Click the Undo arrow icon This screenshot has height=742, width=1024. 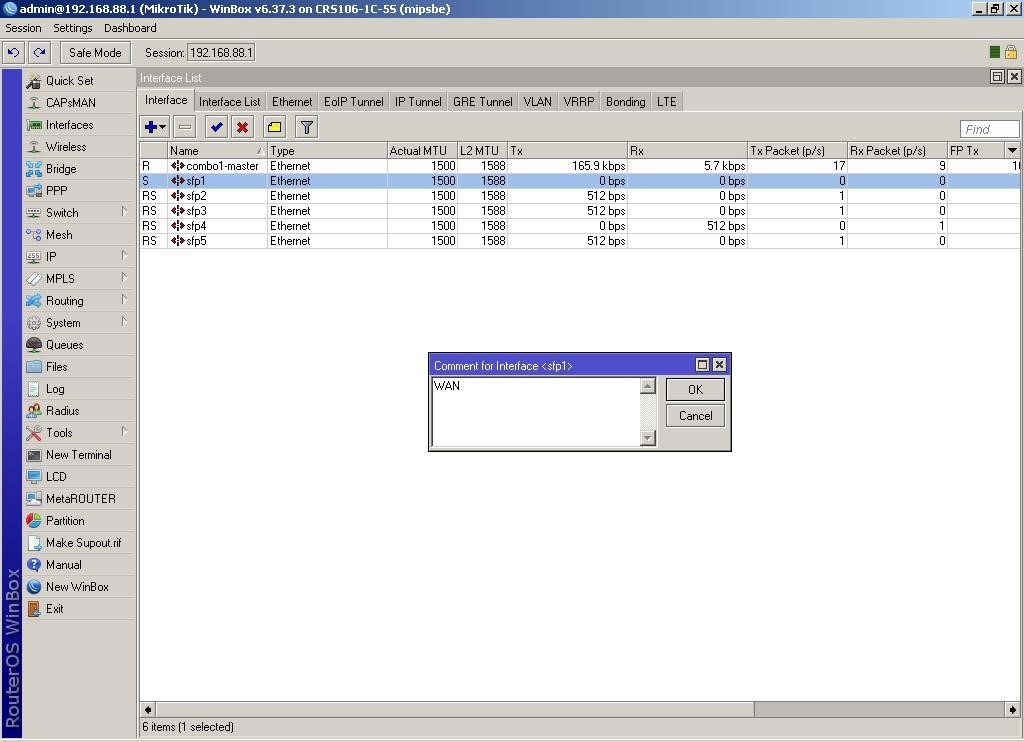[14, 53]
